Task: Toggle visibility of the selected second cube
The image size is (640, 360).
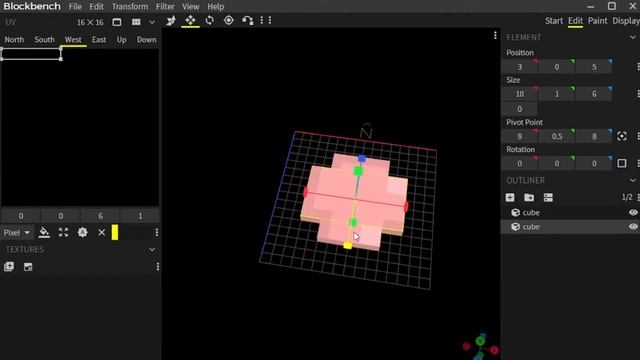Action: tap(633, 227)
